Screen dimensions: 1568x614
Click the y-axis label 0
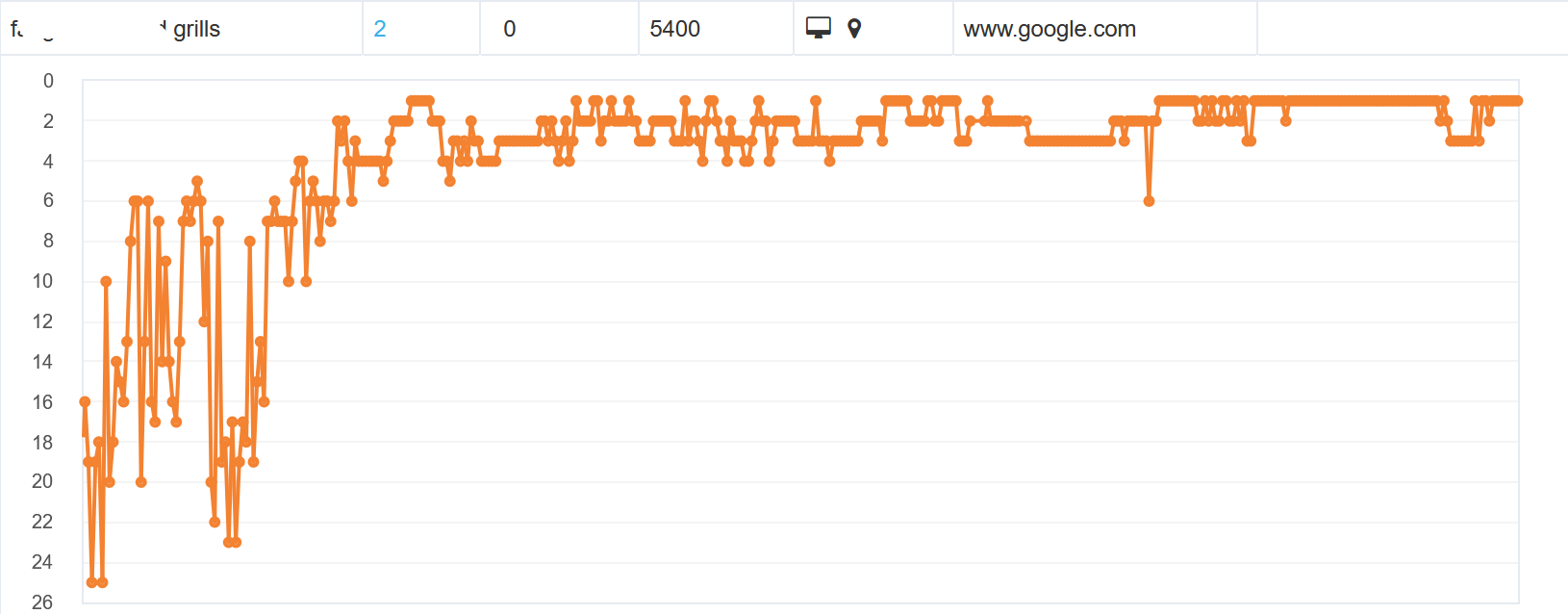tap(48, 81)
